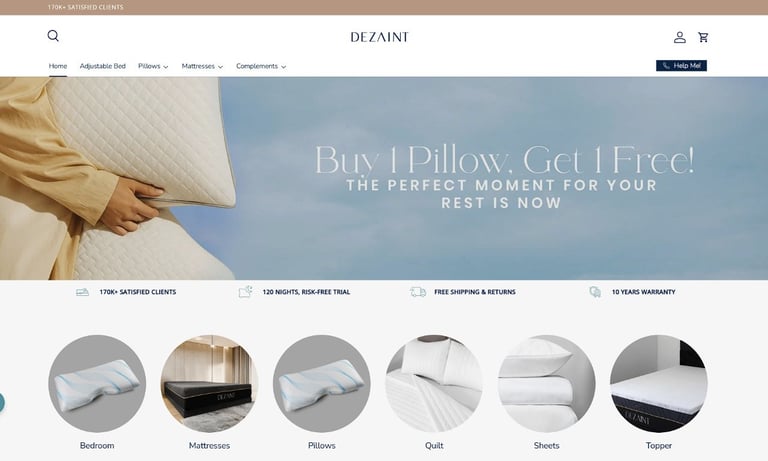Viewport: 768px width, 461px height.
Task: Go to the Home menu item
Action: (58, 66)
